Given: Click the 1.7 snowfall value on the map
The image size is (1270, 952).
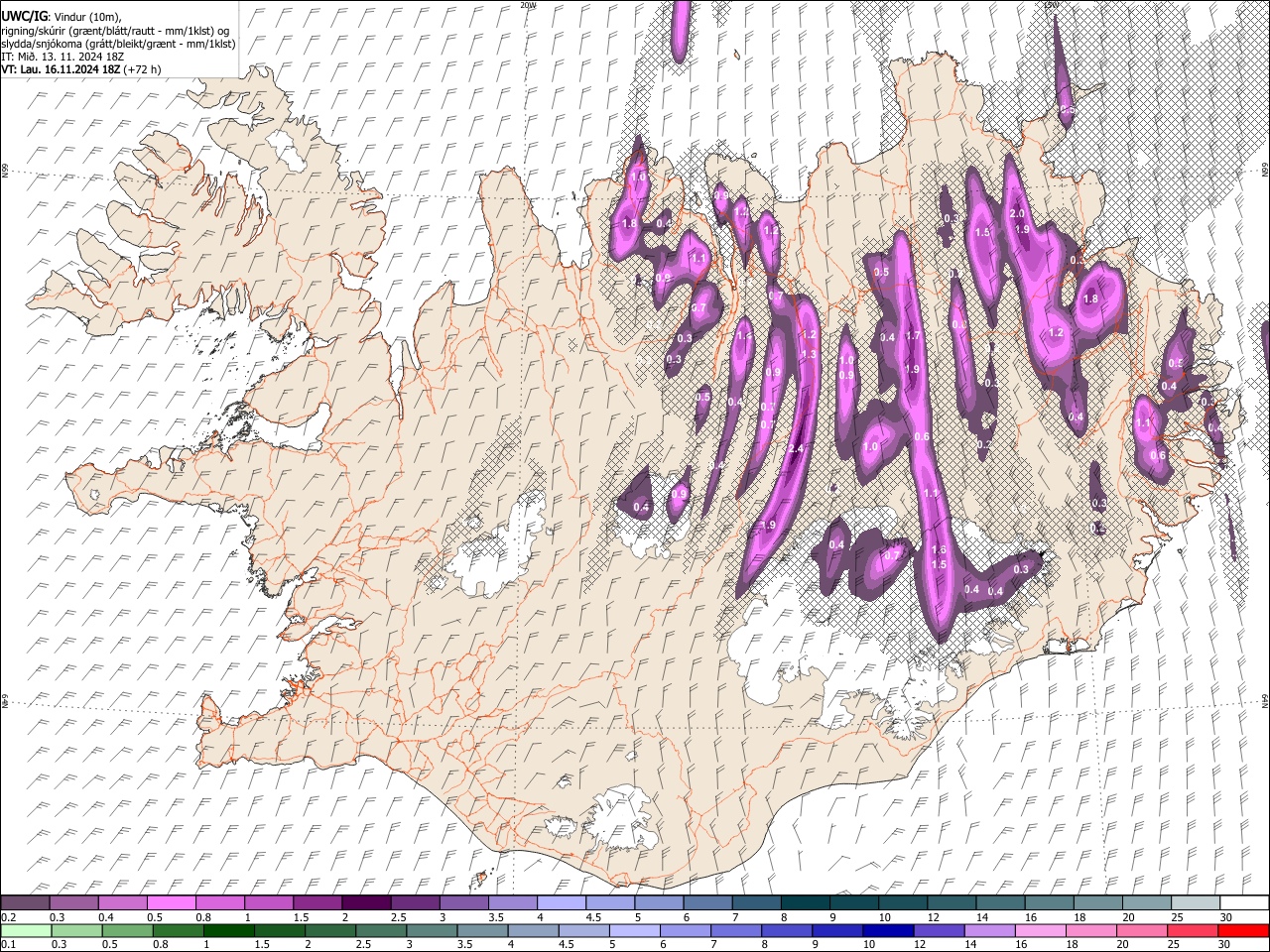Looking at the screenshot, I should coord(914,336).
